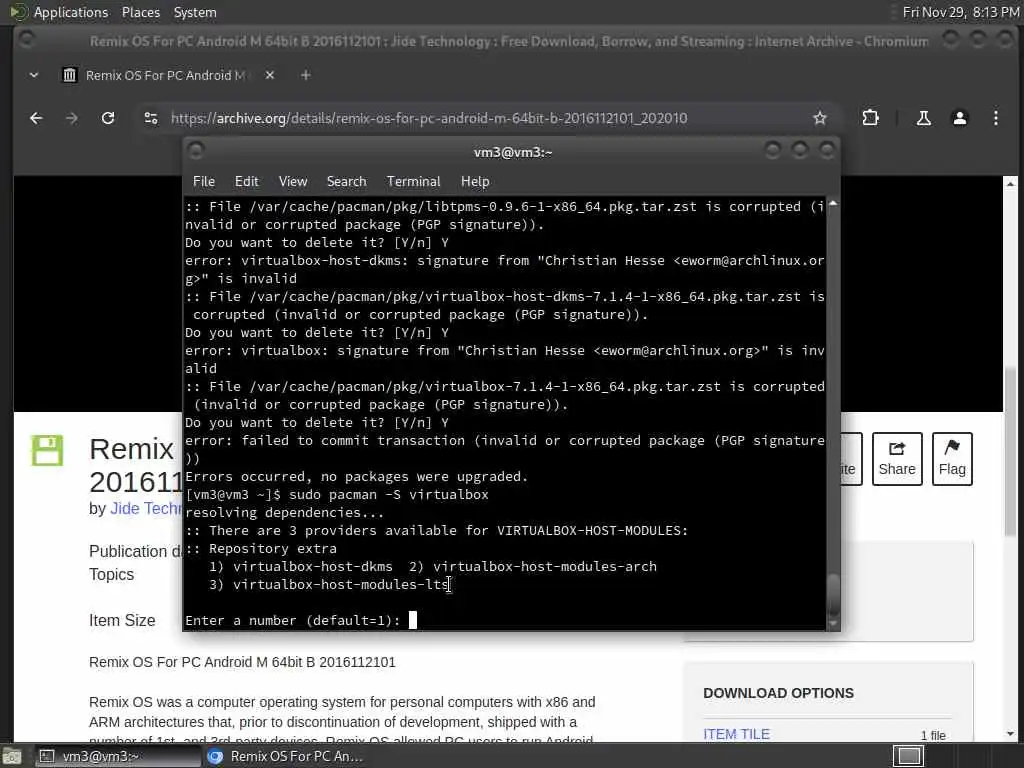
Task: Open the Places menu
Action: [140, 12]
